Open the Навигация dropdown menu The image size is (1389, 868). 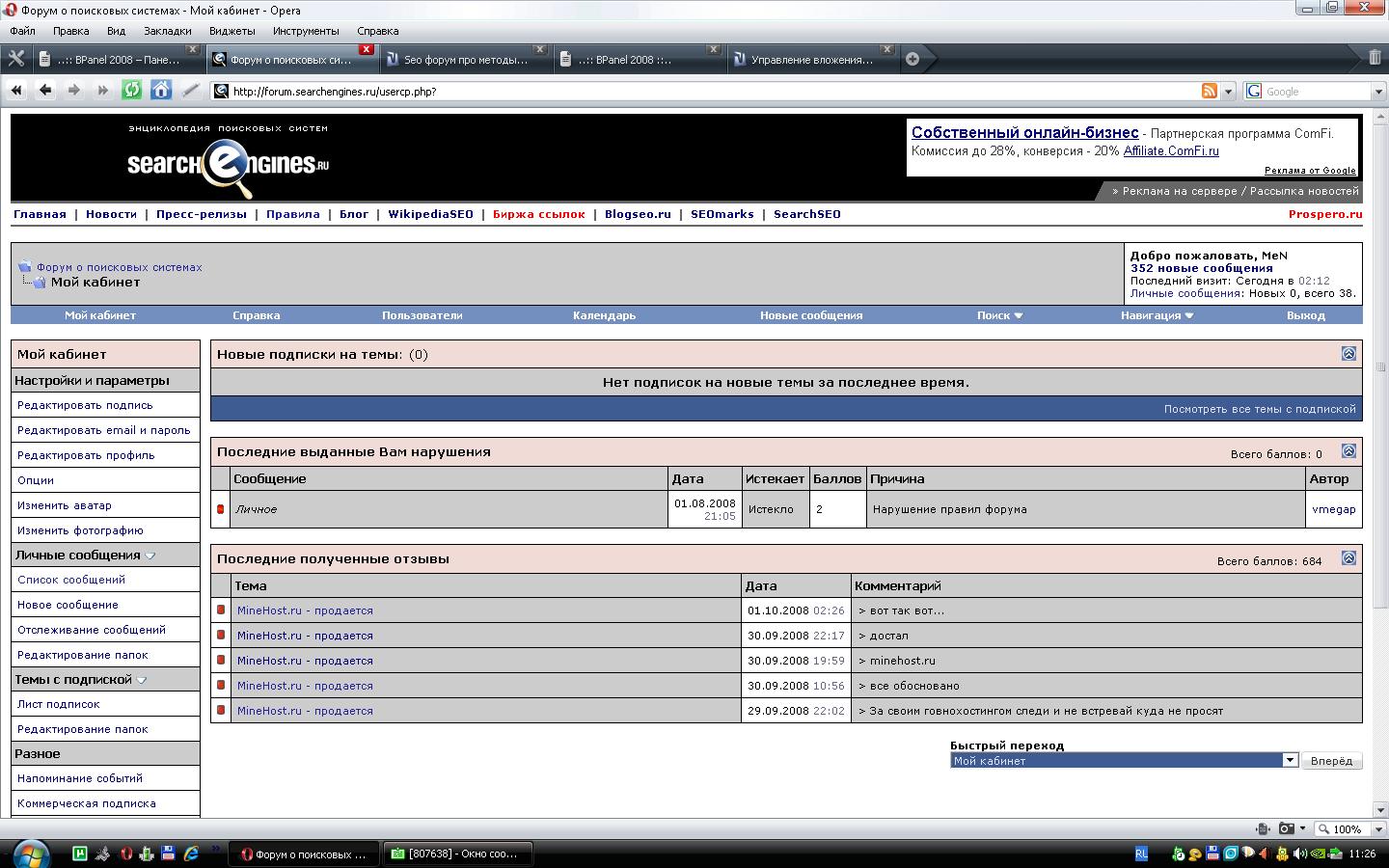(1157, 315)
